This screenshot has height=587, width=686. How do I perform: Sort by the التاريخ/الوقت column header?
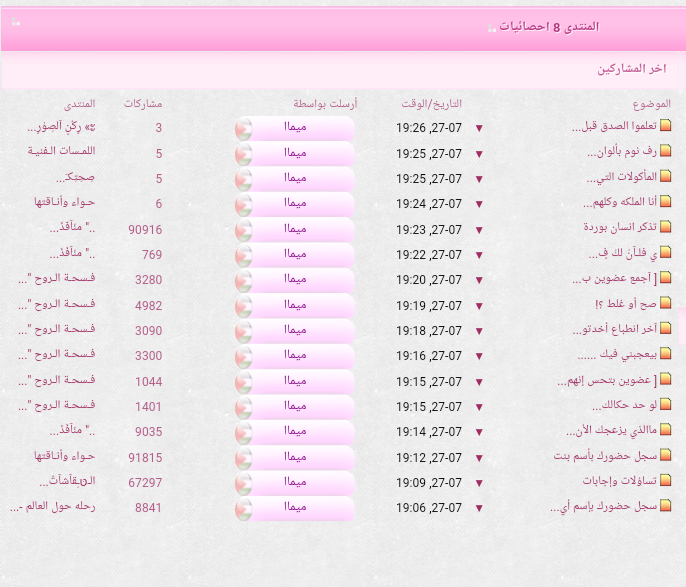click(x=430, y=103)
